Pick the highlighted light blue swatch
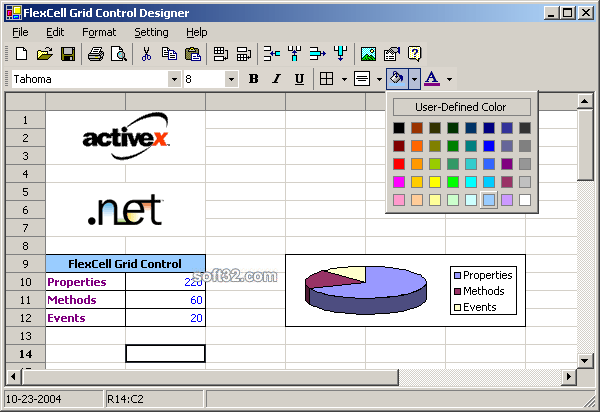 [489, 200]
